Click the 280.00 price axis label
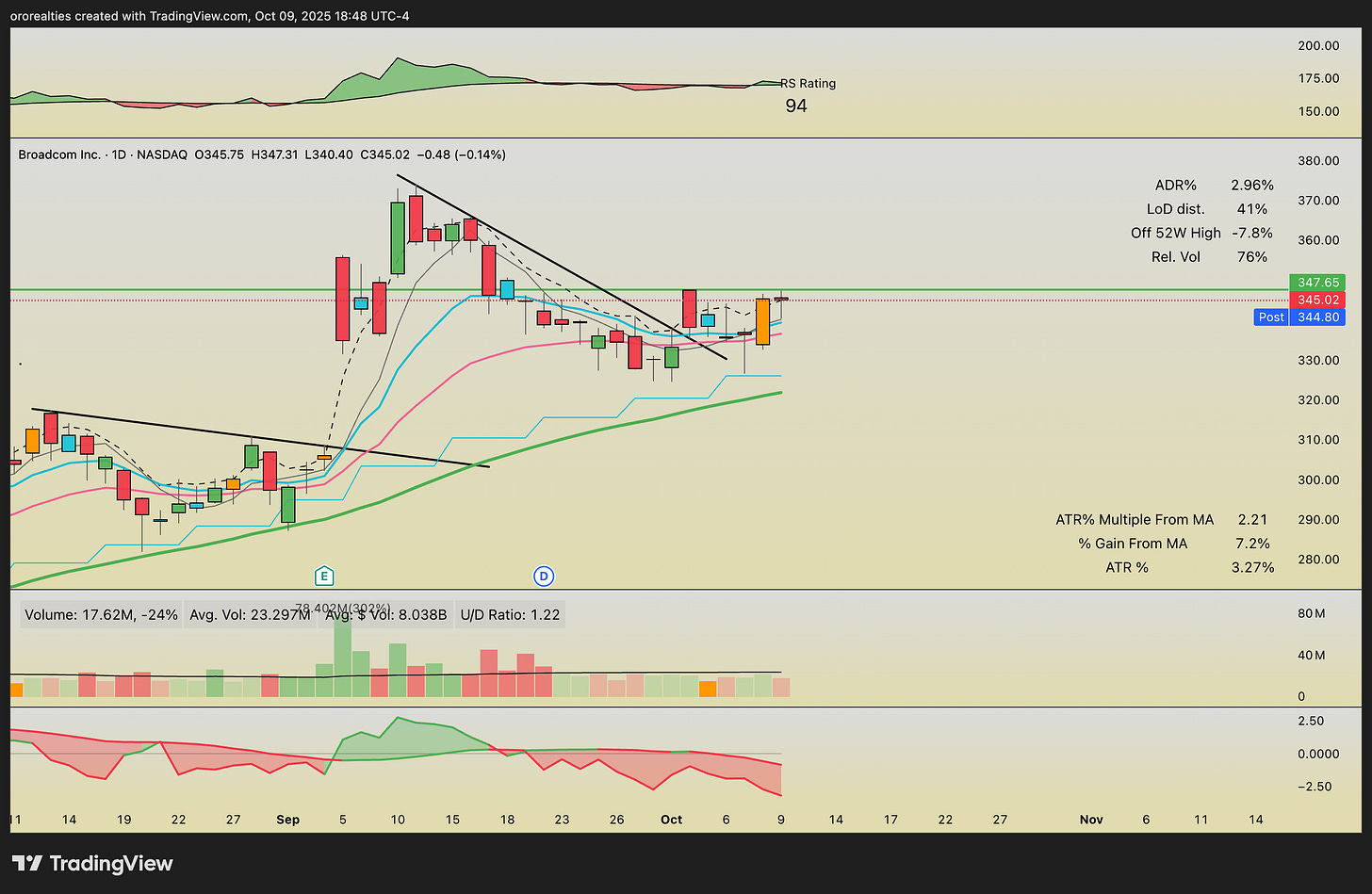 (1319, 559)
